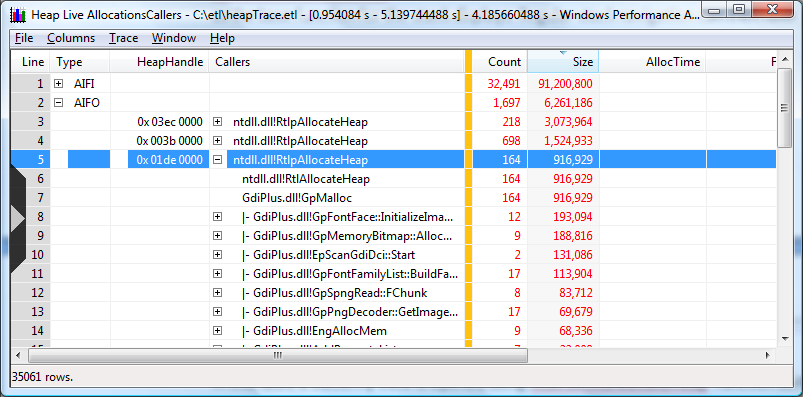Select the GdiPlus.dll!GpMalloc row
This screenshot has height=397, width=803.
393,198
